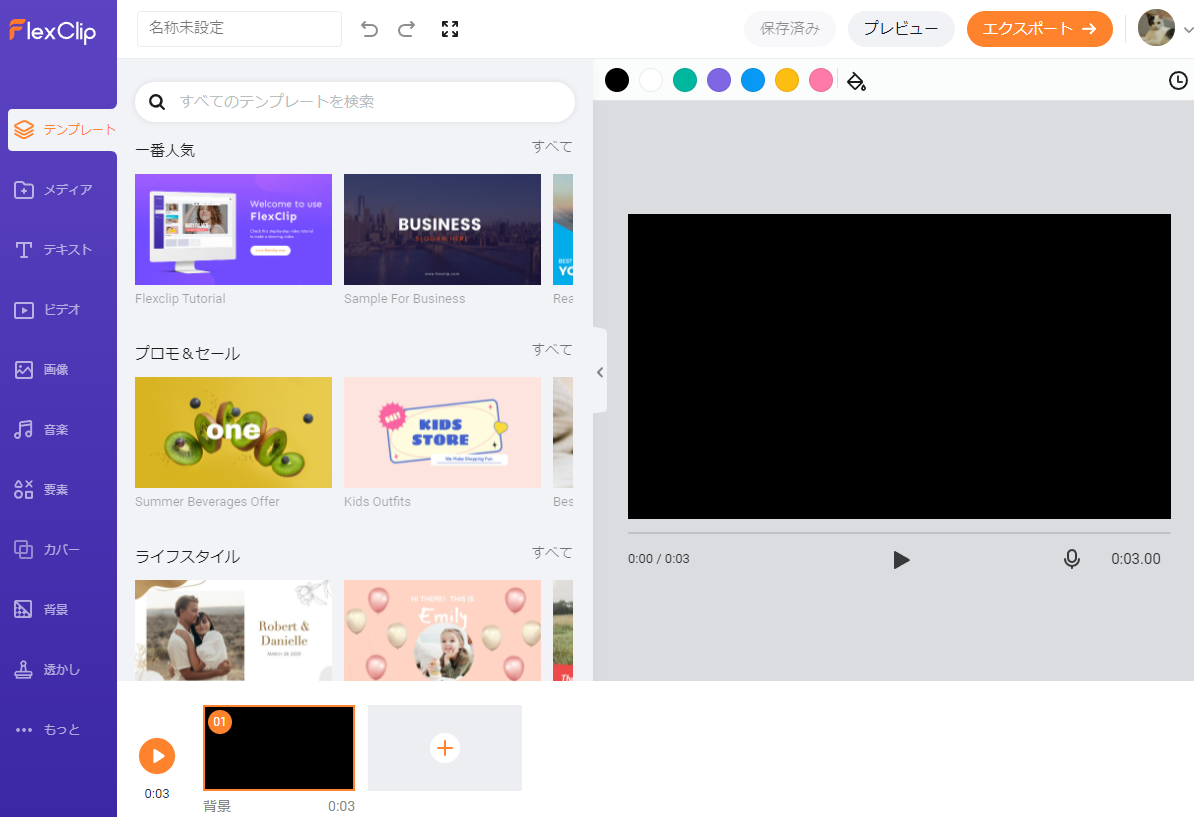The width and height of the screenshot is (1194, 817).
Task: Click the black video canvas
Action: coord(899,366)
